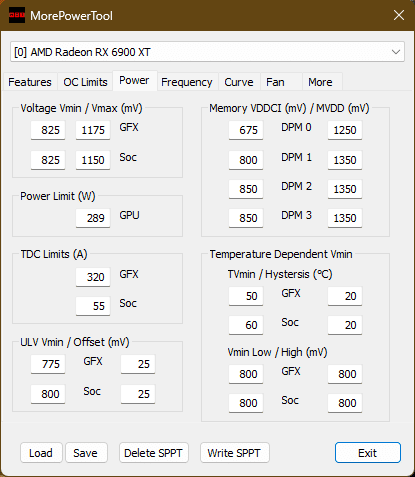Image resolution: width=415 pixels, height=477 pixels.
Task: Click the 'ULV Vmin / Offset (mV)' label
Action: coord(75,342)
